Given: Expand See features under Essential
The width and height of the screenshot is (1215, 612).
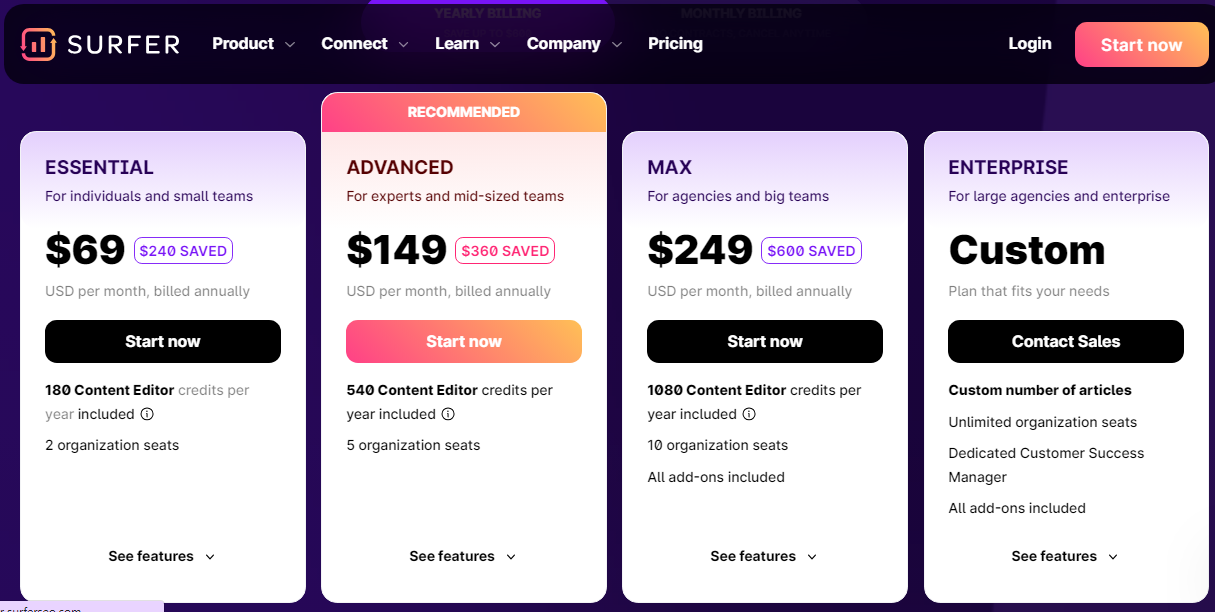Looking at the screenshot, I should coord(162,556).
